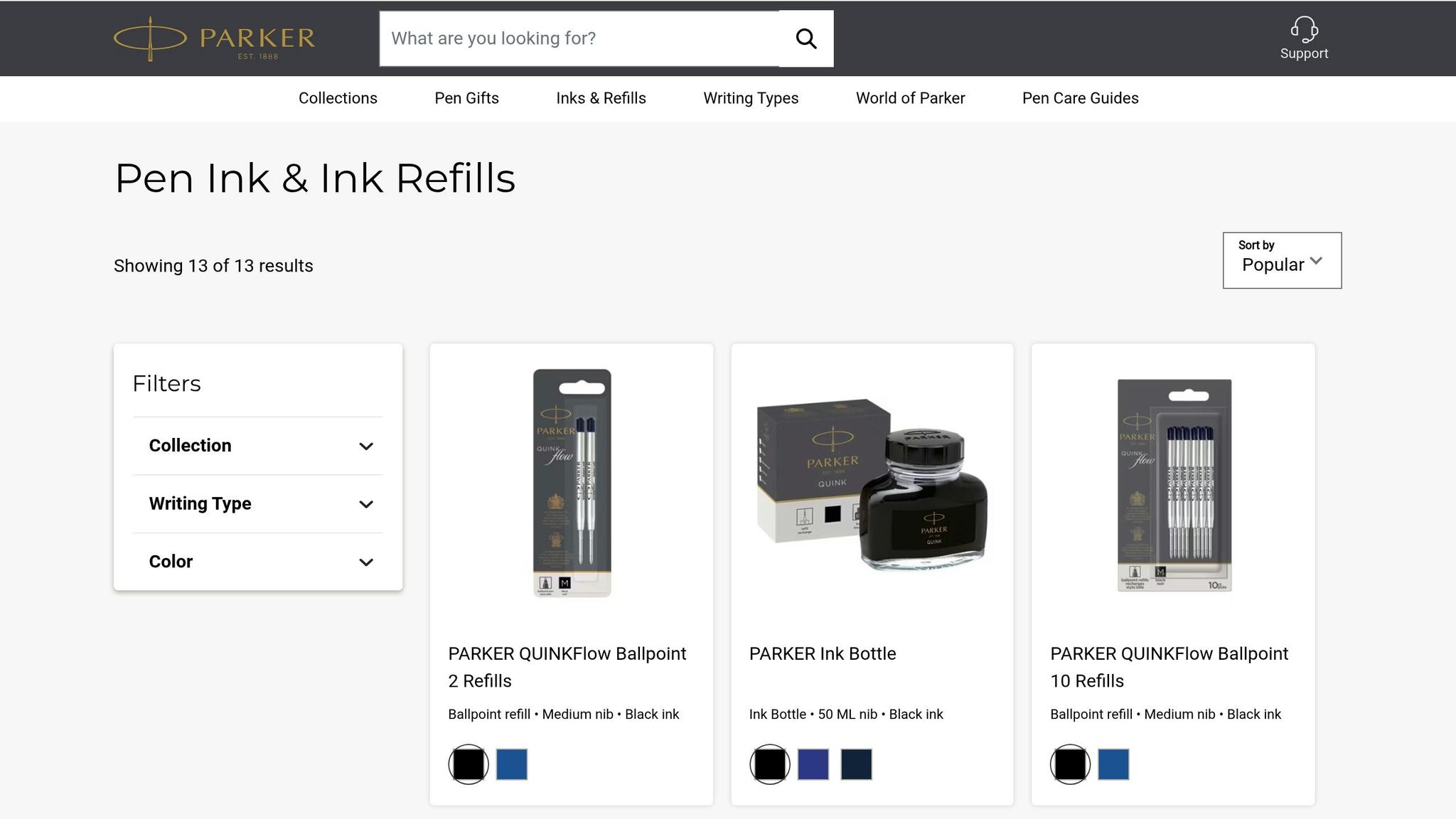Screen dimensions: 1456x819
Task: Click the QUINKFlow 2 Refills product image
Action: (x=572, y=483)
